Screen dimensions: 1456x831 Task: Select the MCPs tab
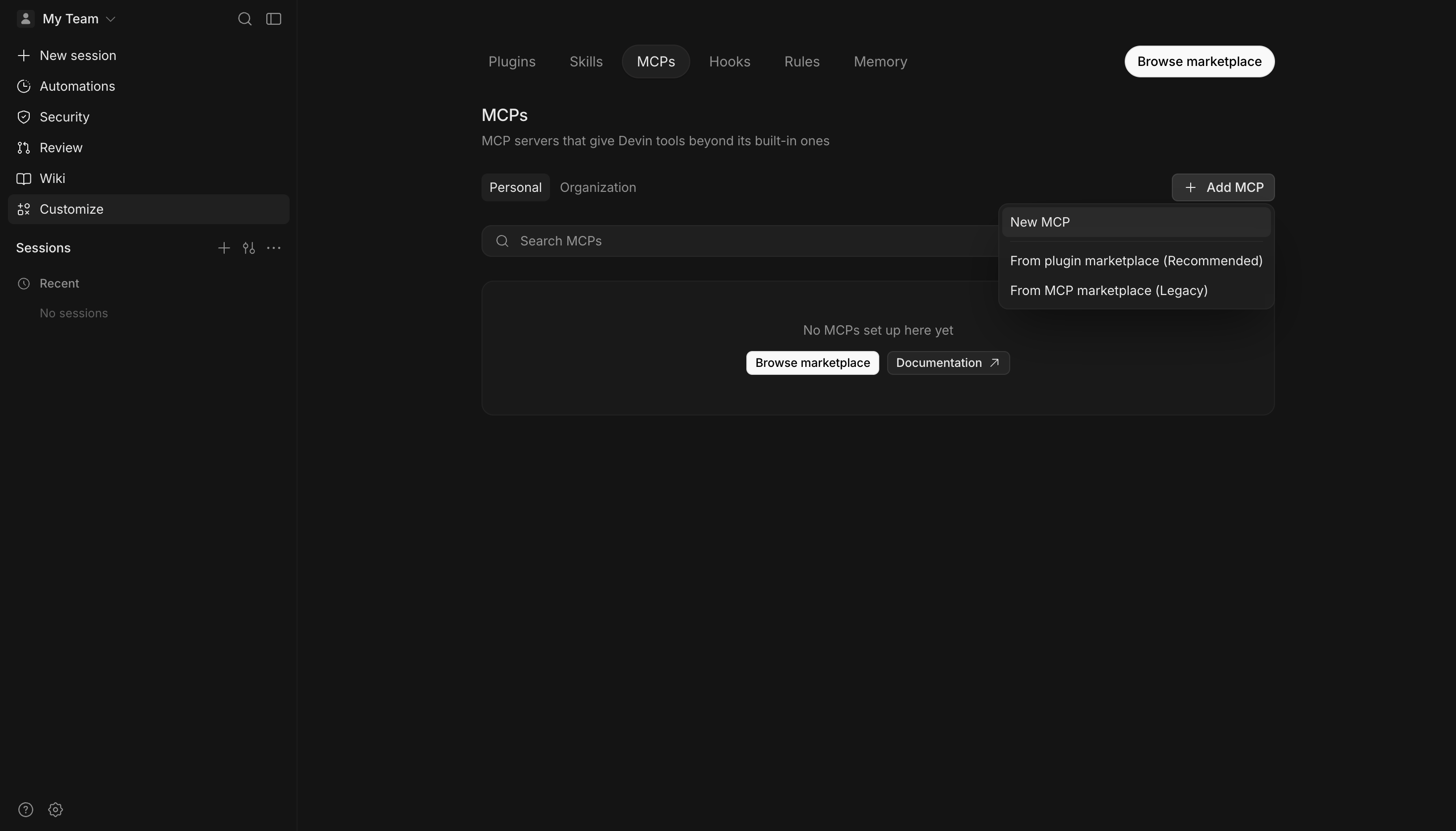point(656,61)
